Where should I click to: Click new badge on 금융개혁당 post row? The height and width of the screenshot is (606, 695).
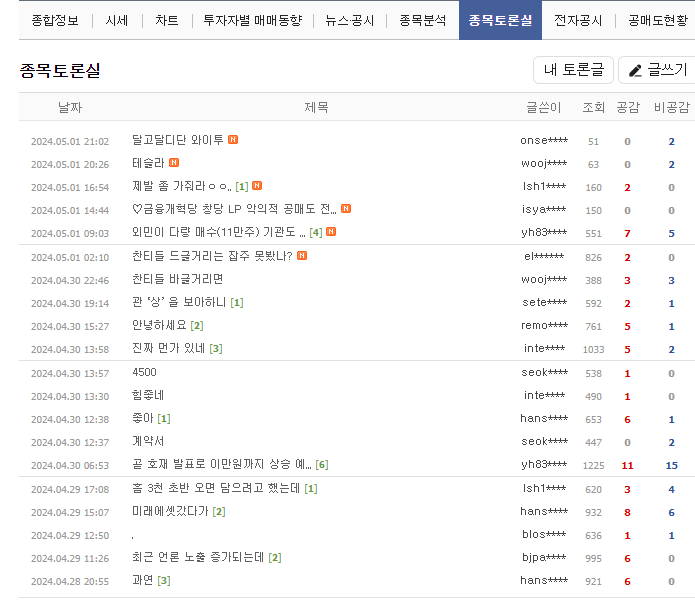click(346, 208)
